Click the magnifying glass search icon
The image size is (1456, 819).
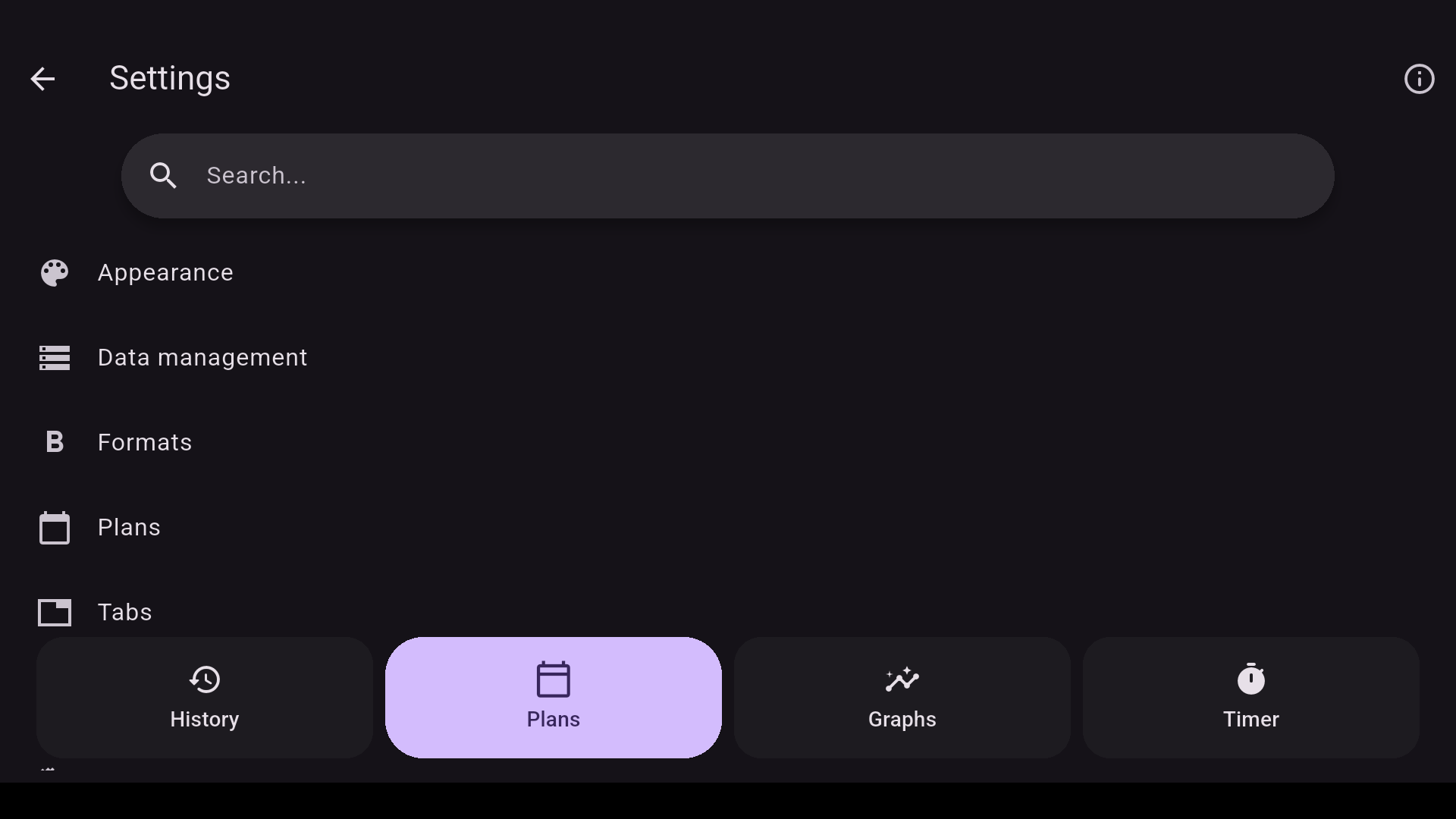tap(163, 176)
